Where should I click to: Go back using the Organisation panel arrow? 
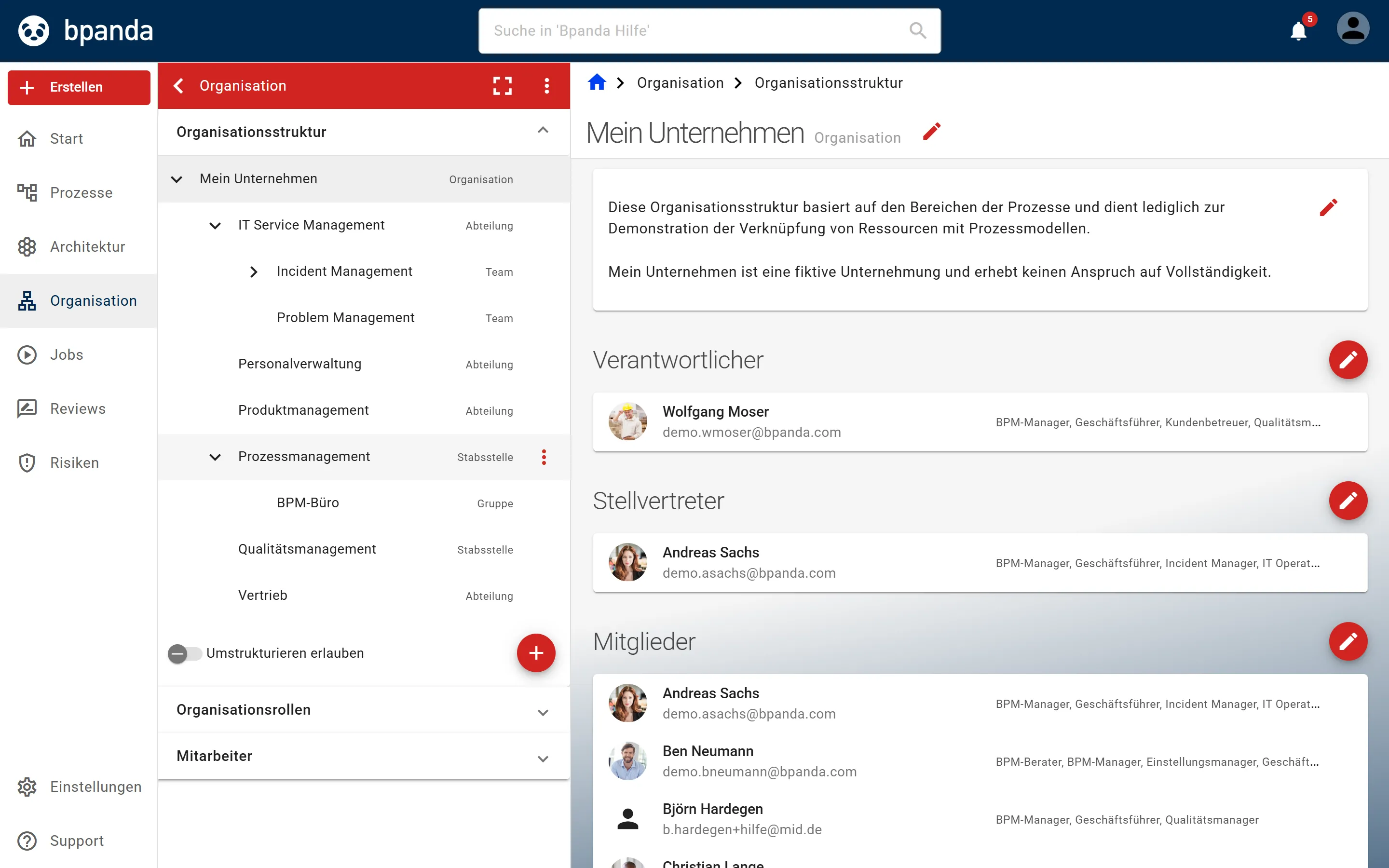178,85
